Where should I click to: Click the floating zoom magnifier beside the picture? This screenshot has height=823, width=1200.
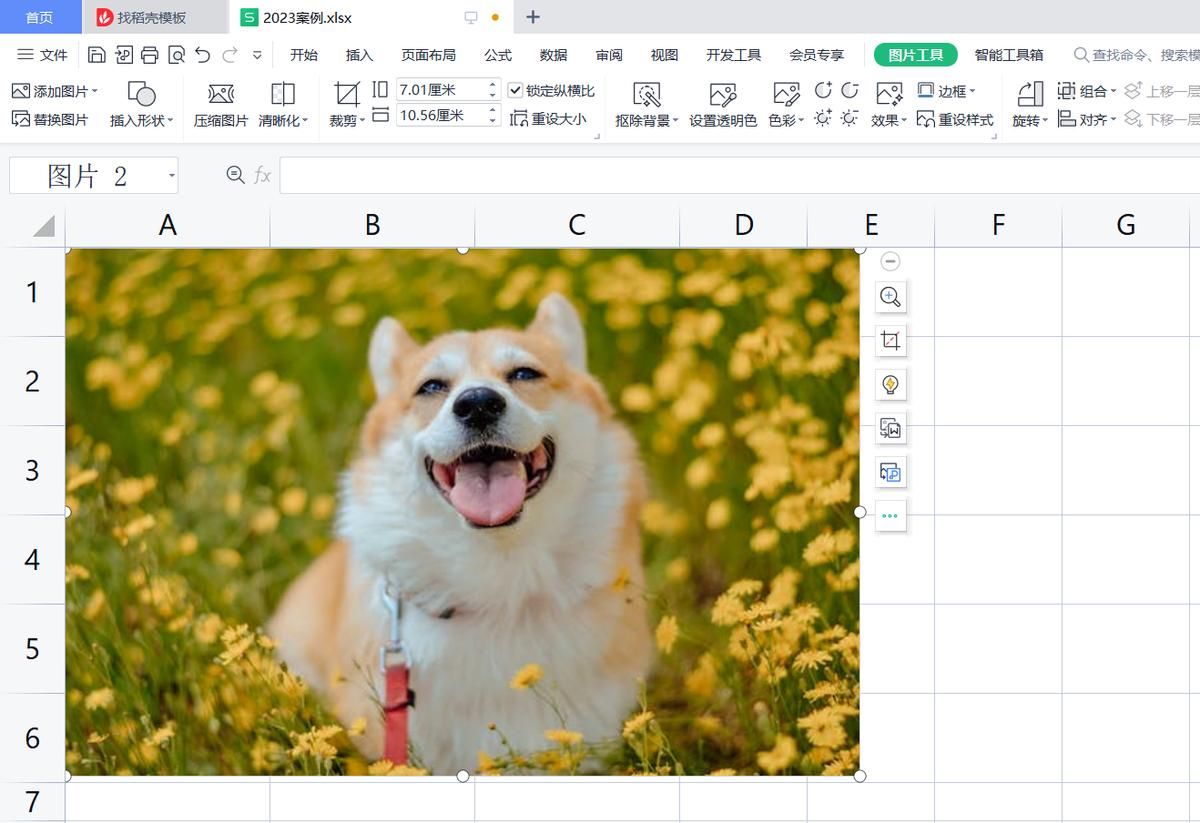pyautogui.click(x=890, y=297)
